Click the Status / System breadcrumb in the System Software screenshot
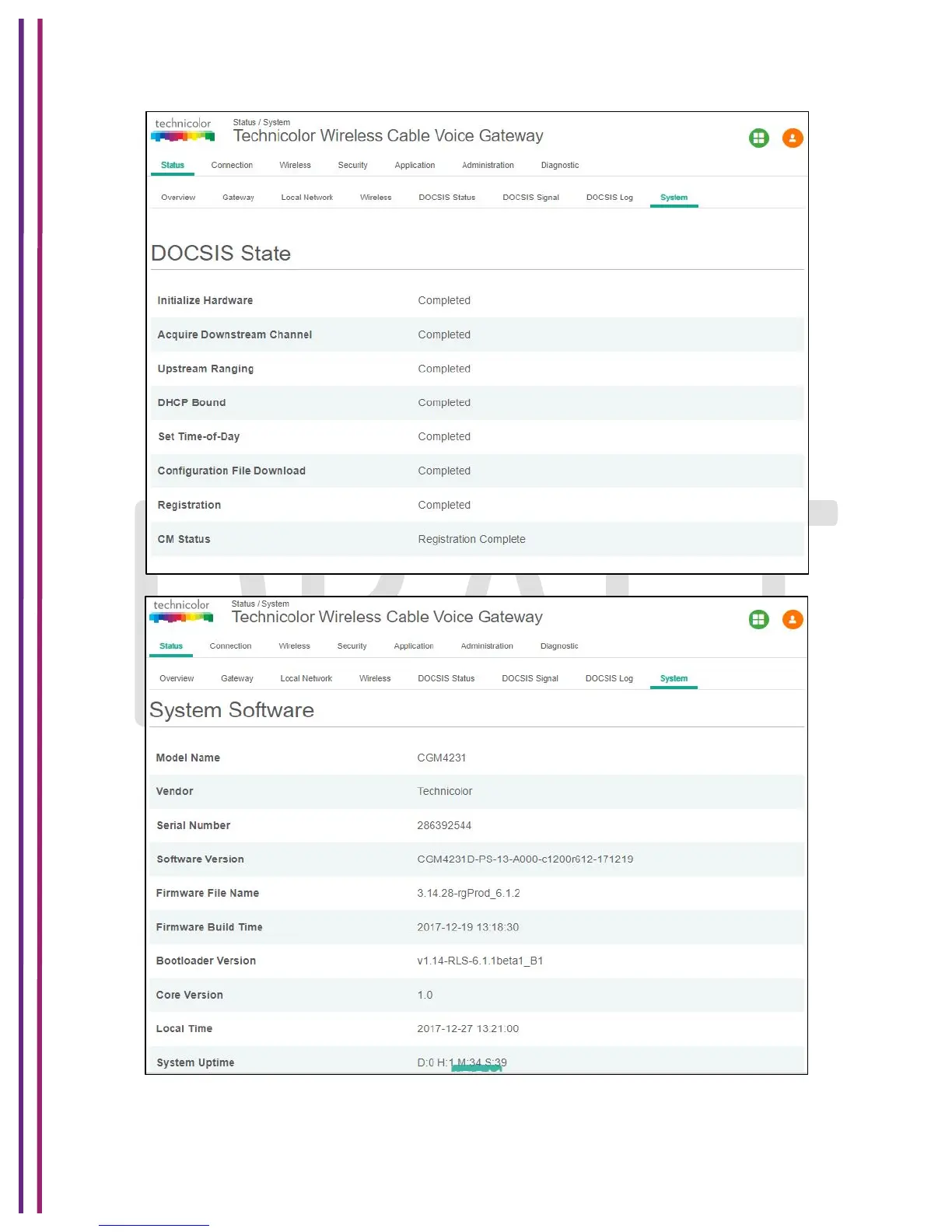952x1232 pixels. 260,604
